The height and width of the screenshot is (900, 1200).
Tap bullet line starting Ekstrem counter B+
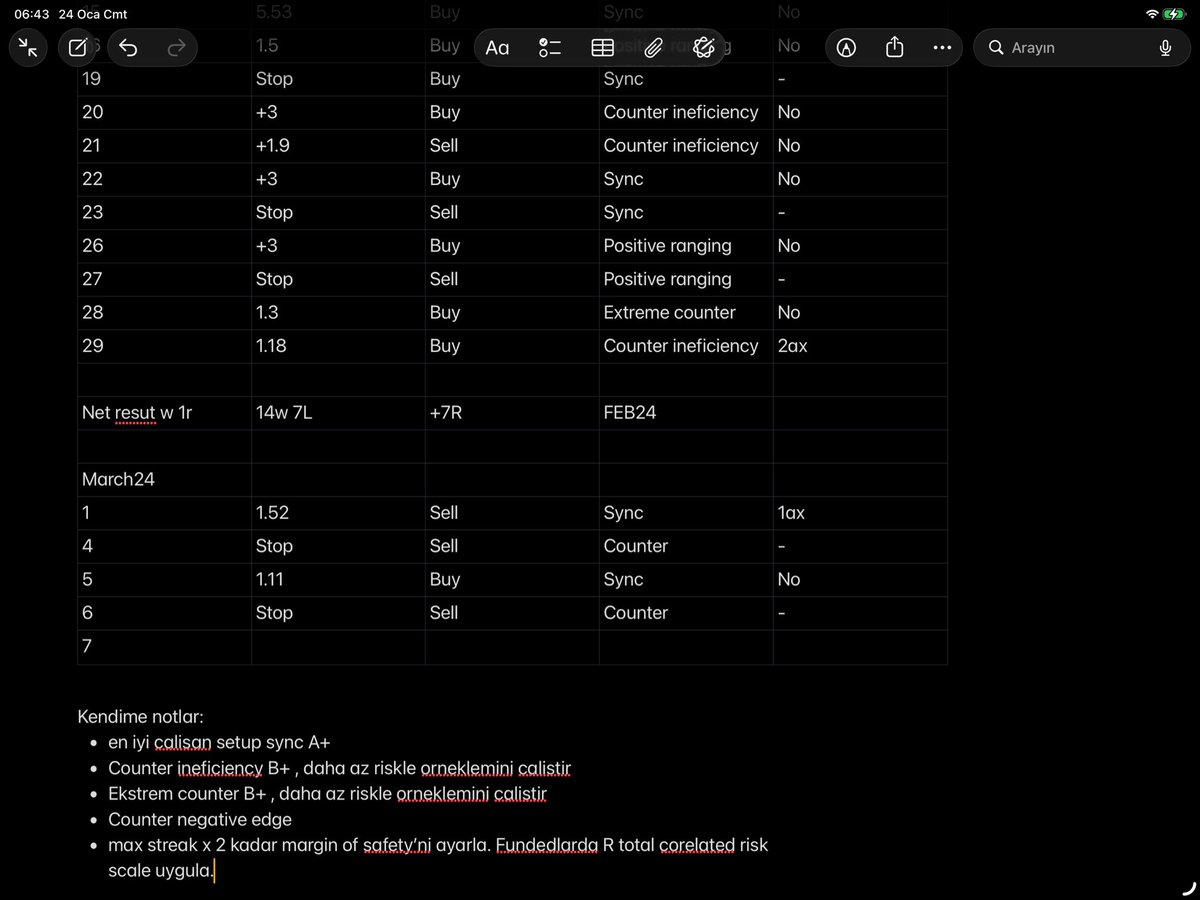click(327, 794)
